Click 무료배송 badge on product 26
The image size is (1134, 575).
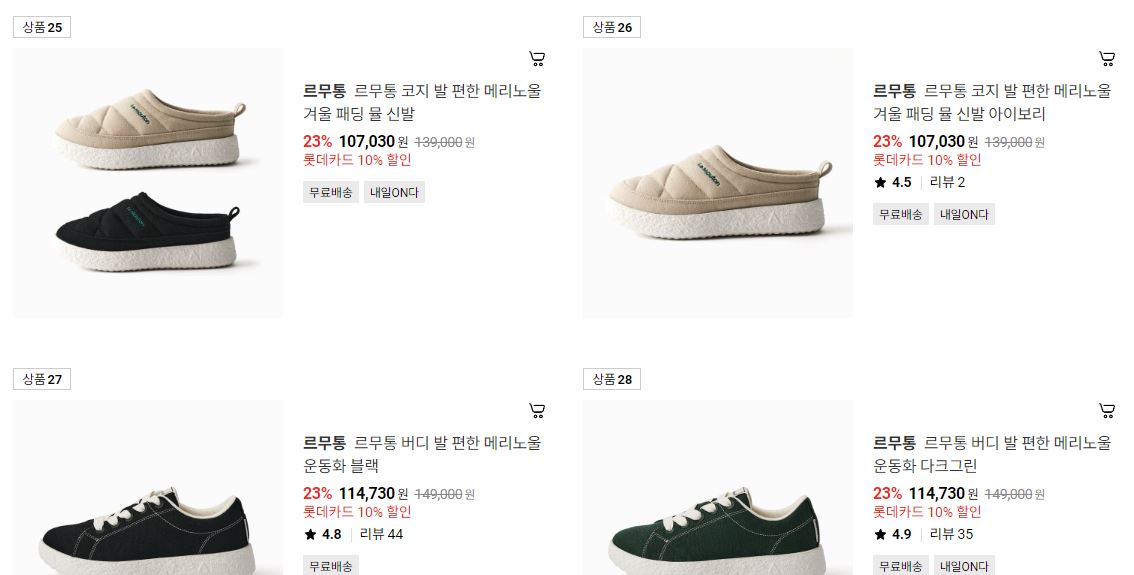tap(900, 214)
